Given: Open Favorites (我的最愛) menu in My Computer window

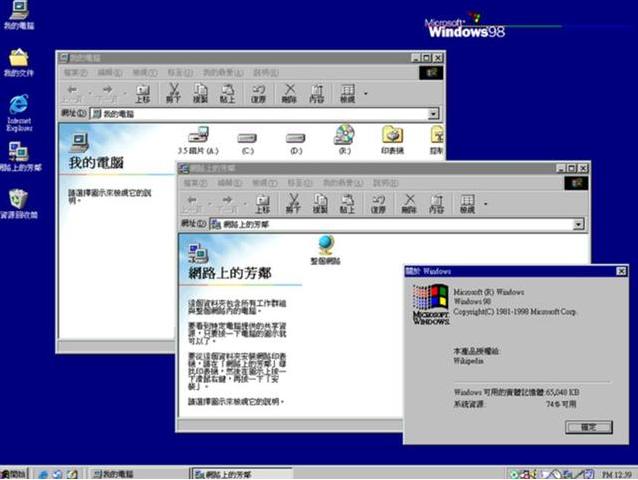Looking at the screenshot, I should click(223, 73).
